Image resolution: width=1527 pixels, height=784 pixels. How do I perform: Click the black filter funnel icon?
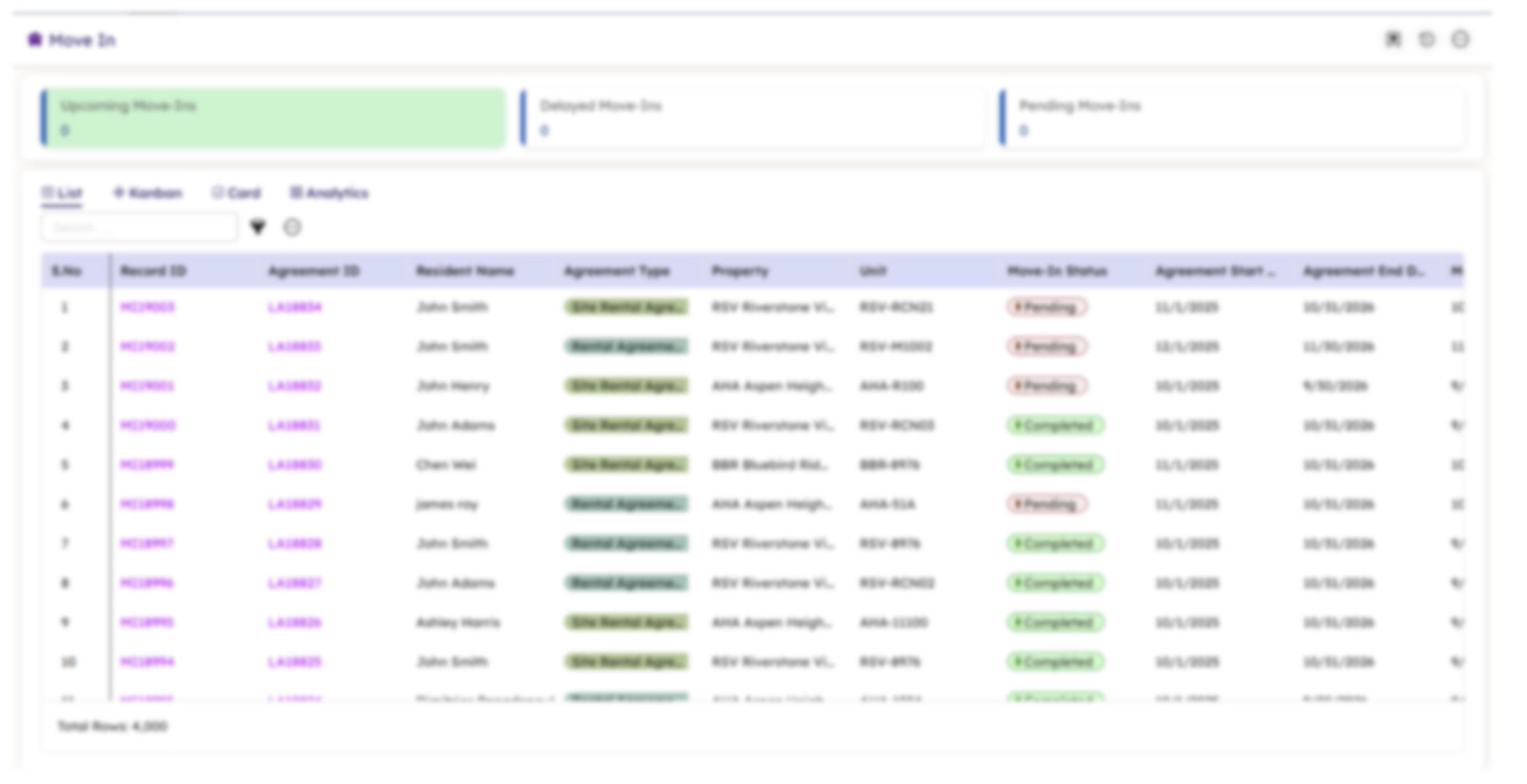coord(258,227)
